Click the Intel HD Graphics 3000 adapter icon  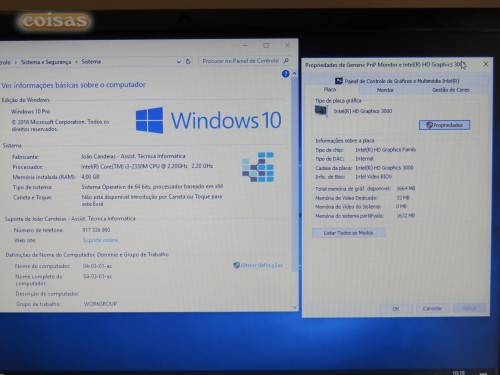321,111
